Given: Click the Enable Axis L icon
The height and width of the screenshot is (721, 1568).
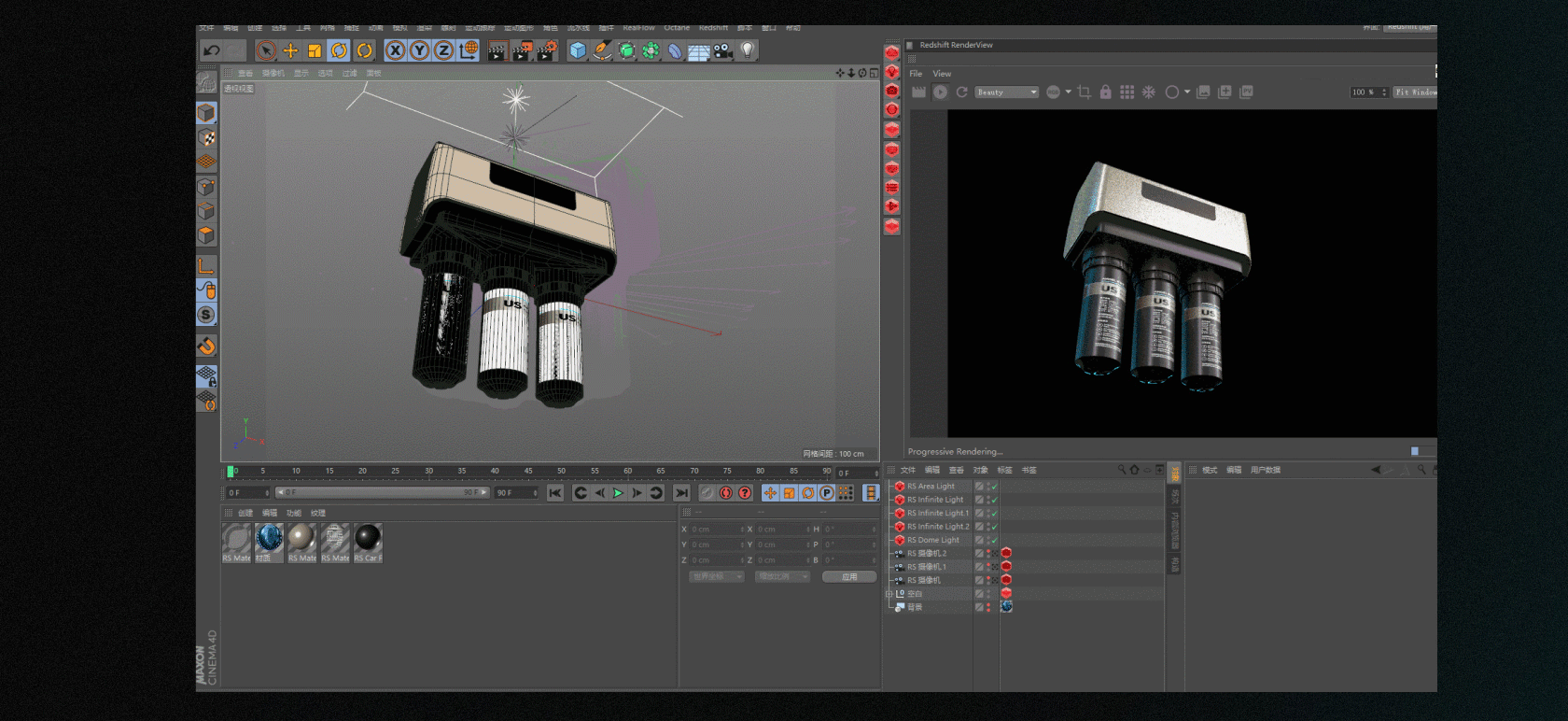Looking at the screenshot, I should 206,266.
